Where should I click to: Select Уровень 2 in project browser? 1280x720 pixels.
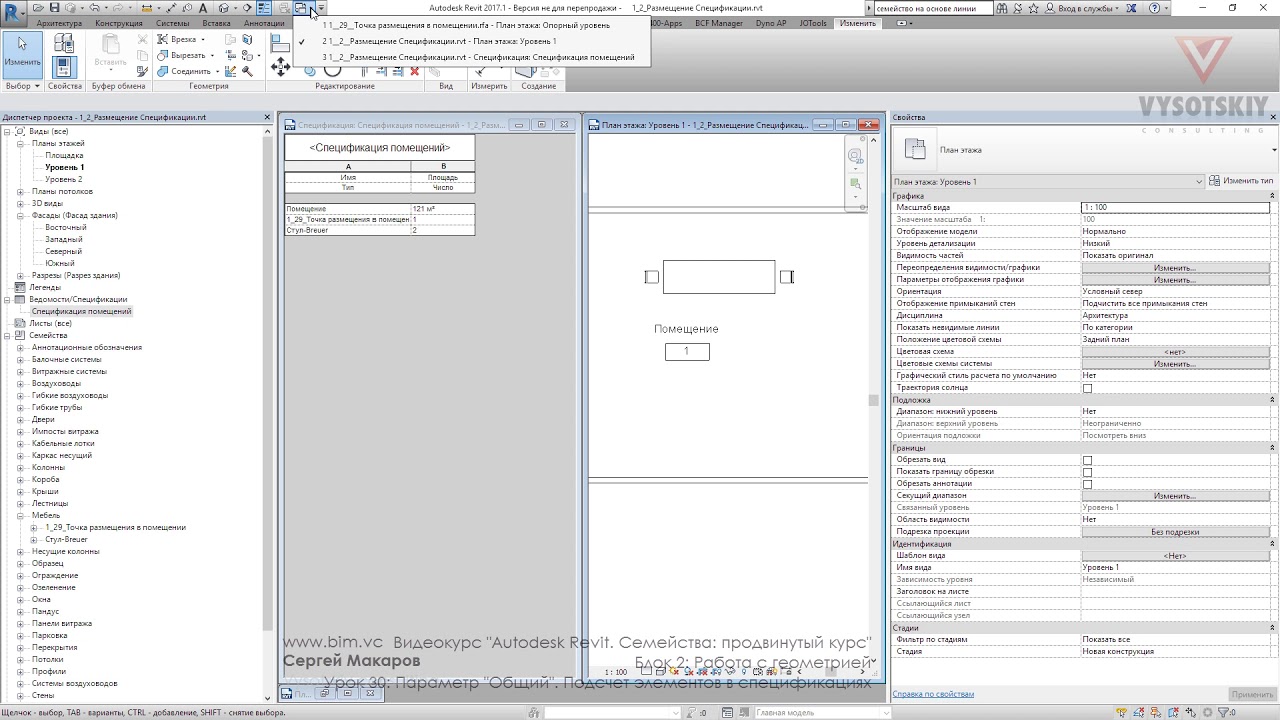[64, 180]
